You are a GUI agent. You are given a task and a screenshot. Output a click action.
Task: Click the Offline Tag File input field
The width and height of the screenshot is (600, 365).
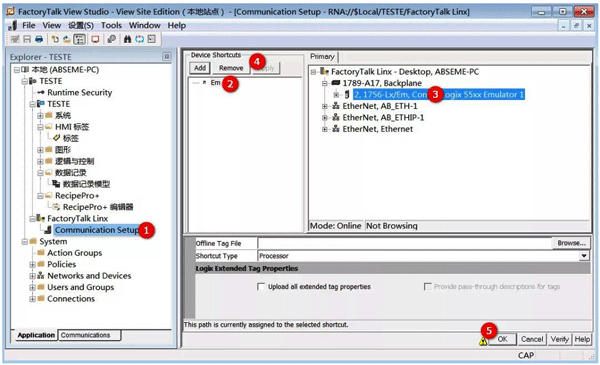(x=404, y=243)
